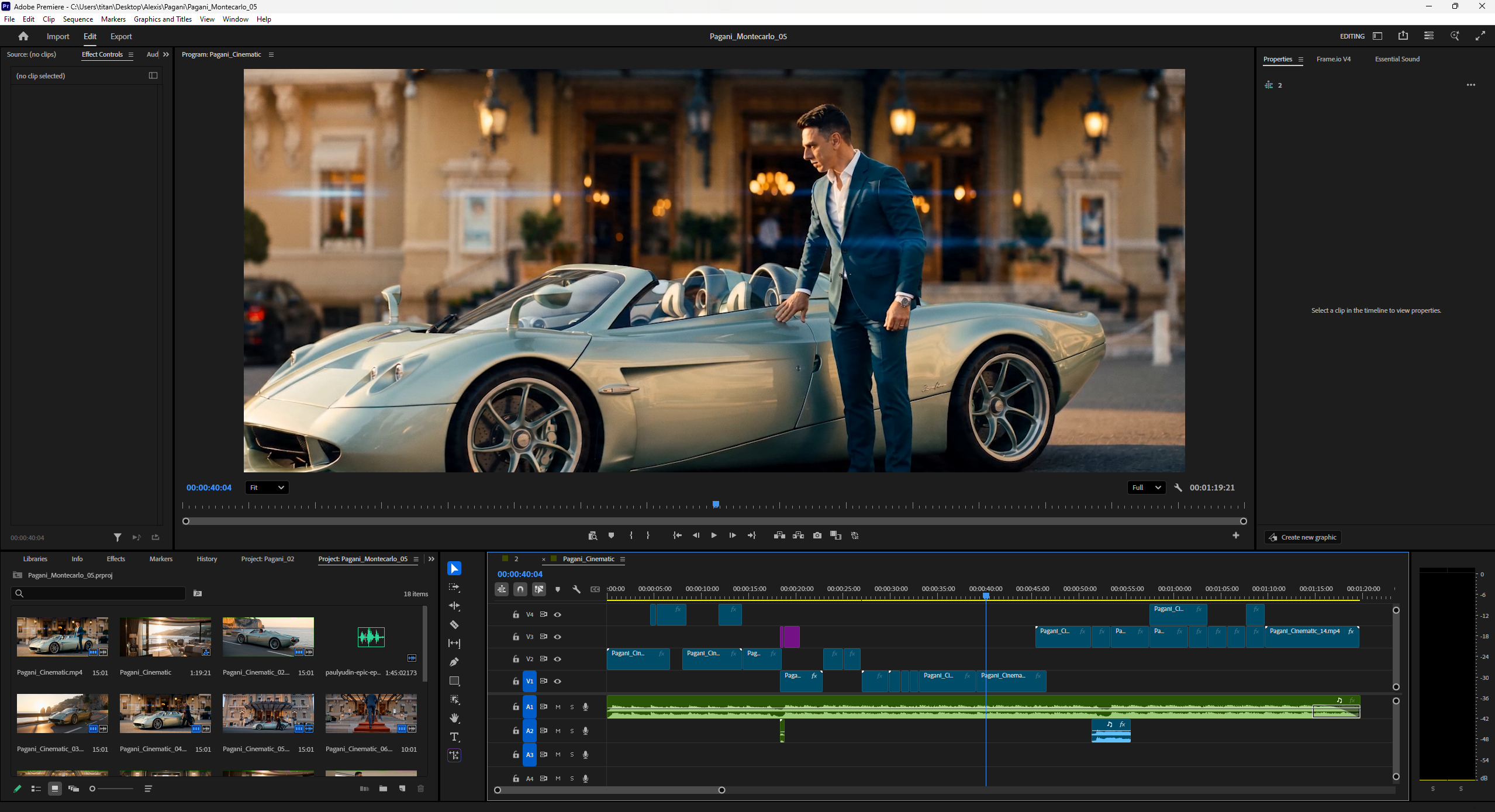Click the New Item icon in Project panel
The height and width of the screenshot is (812, 1495).
[x=402, y=789]
